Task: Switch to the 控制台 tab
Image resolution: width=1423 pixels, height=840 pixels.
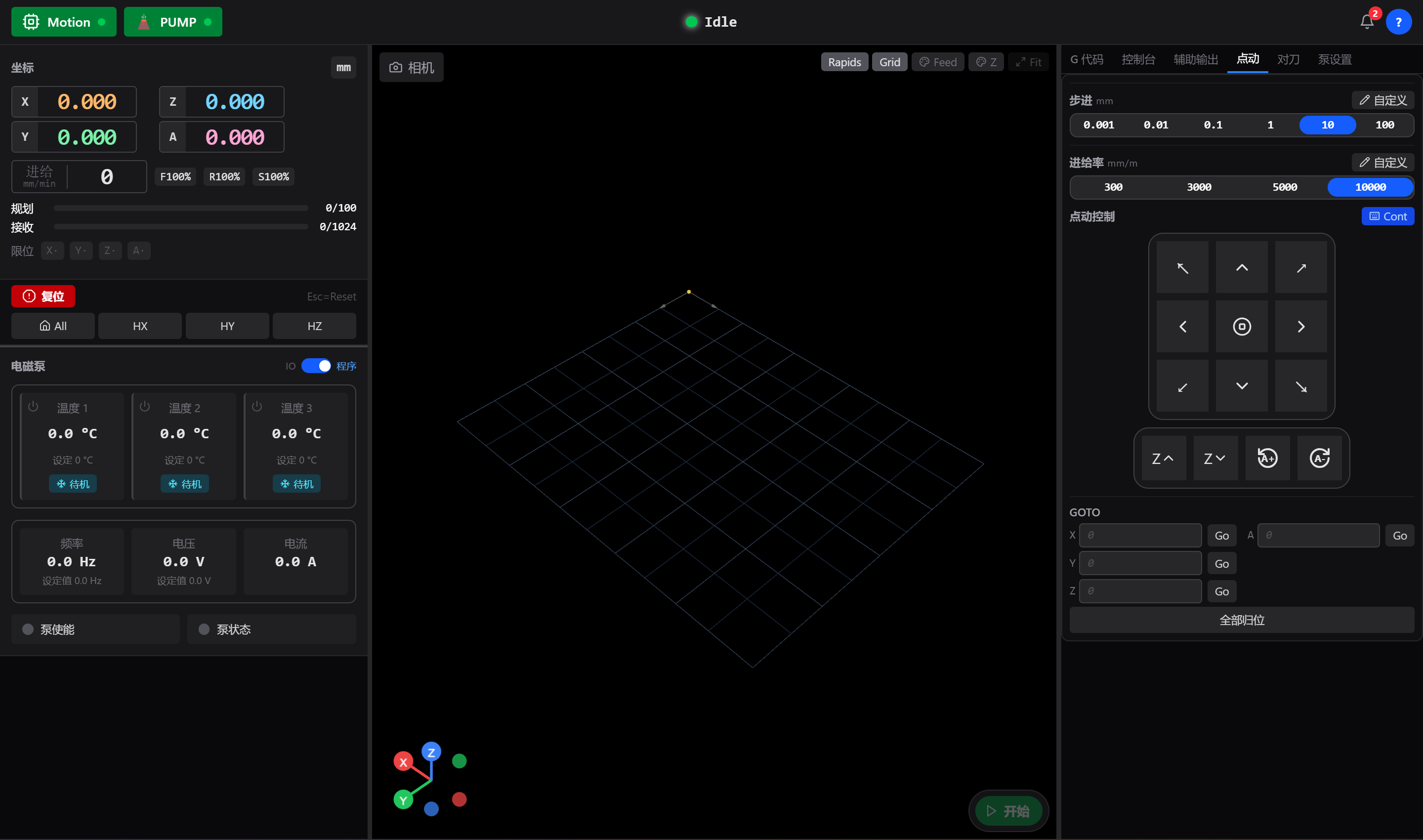Action: [1138, 59]
